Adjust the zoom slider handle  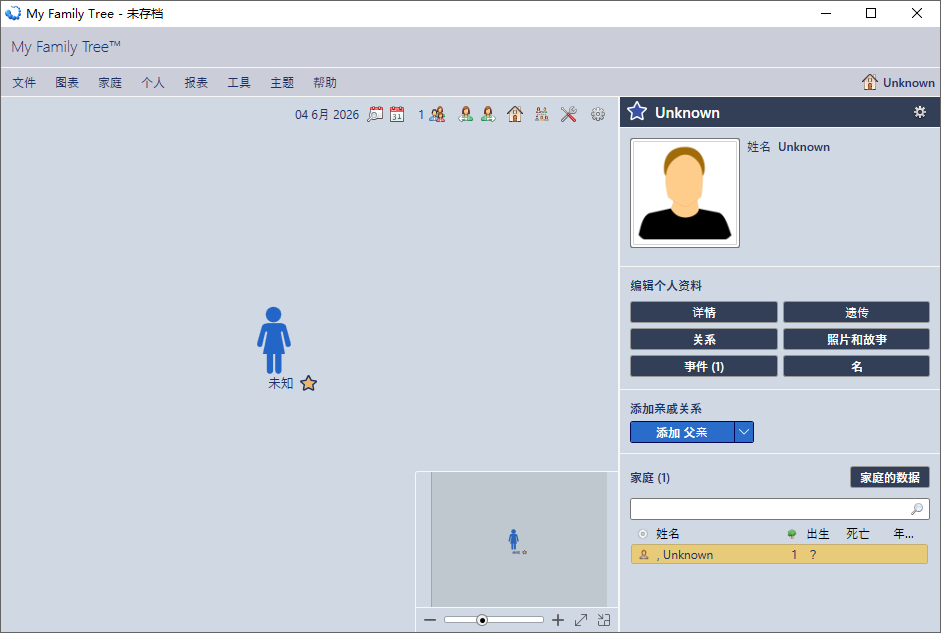(482, 620)
